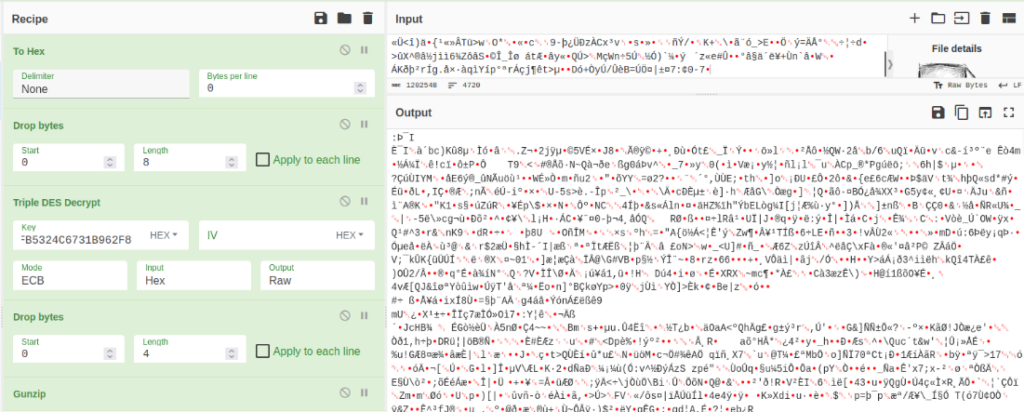
Task: Set breakpoint on Gunzip operation
Action: click(x=364, y=392)
